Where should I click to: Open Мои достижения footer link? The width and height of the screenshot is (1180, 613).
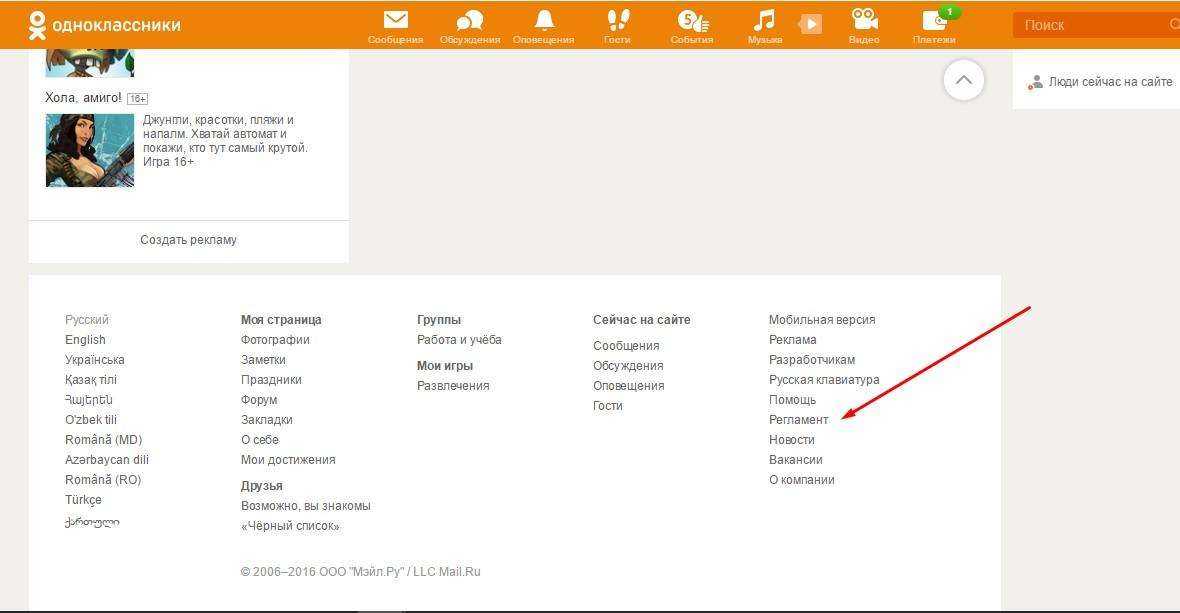click(x=288, y=460)
